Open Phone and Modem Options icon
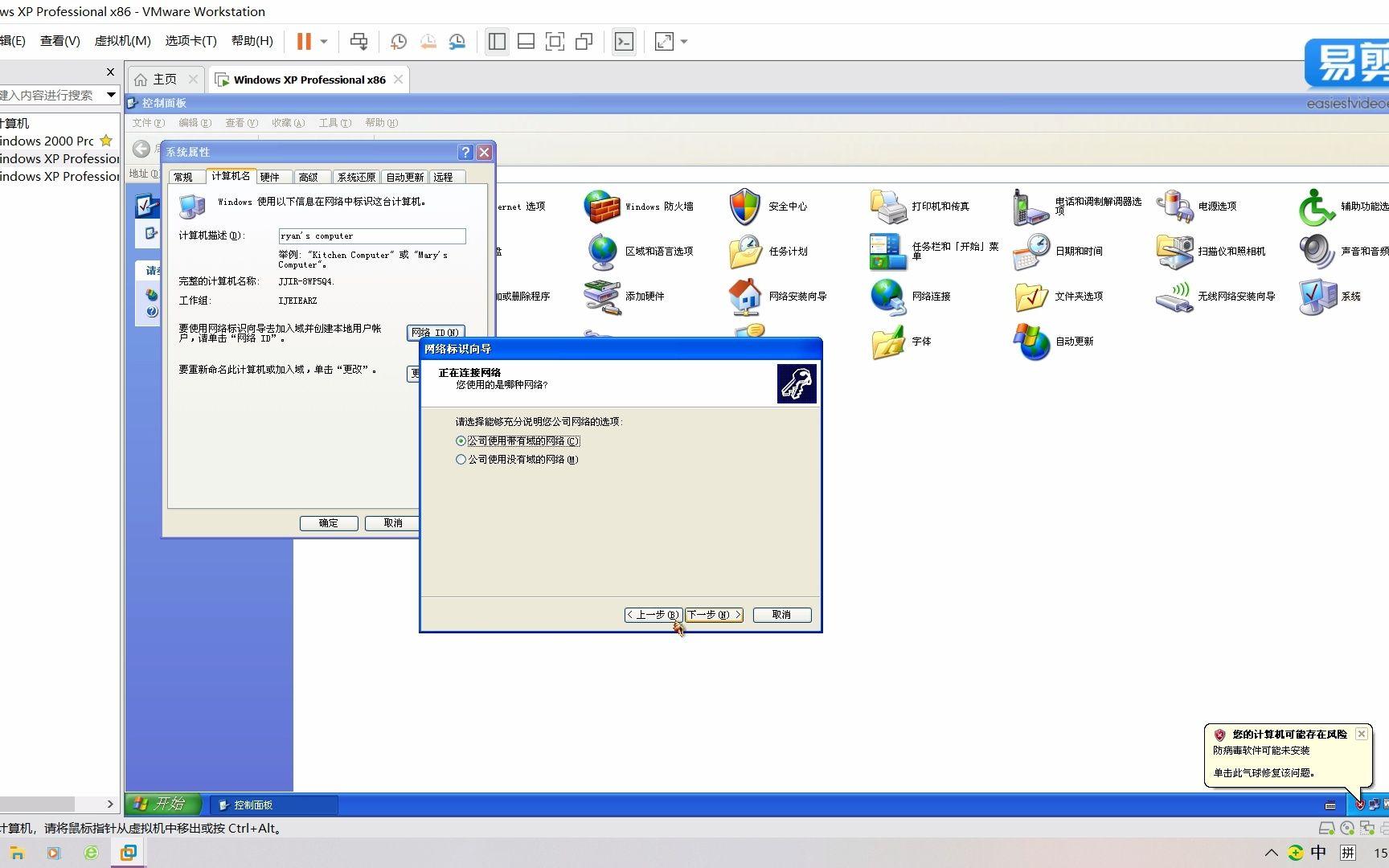1389x868 pixels. 1030,207
